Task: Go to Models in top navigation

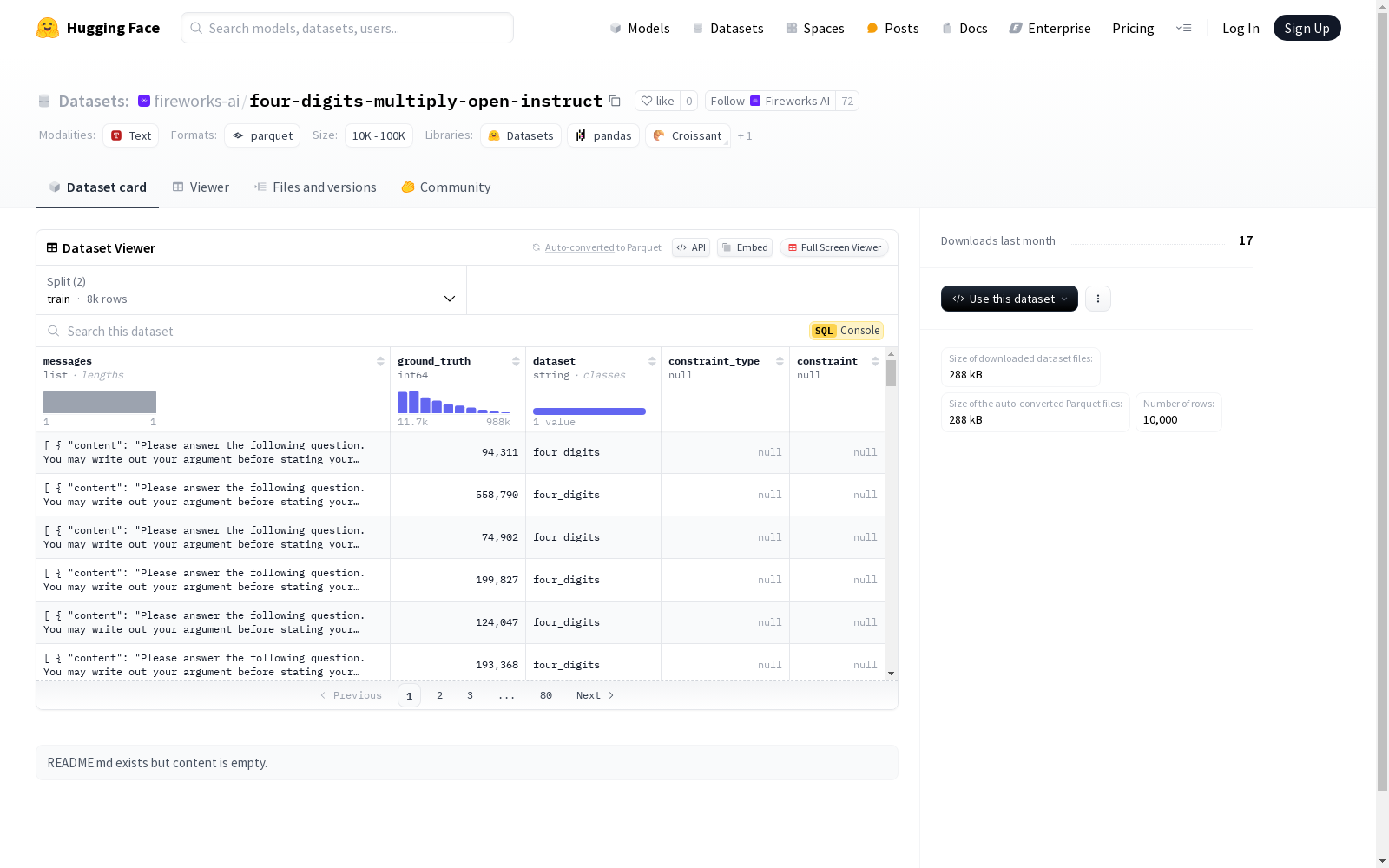Action: [640, 28]
